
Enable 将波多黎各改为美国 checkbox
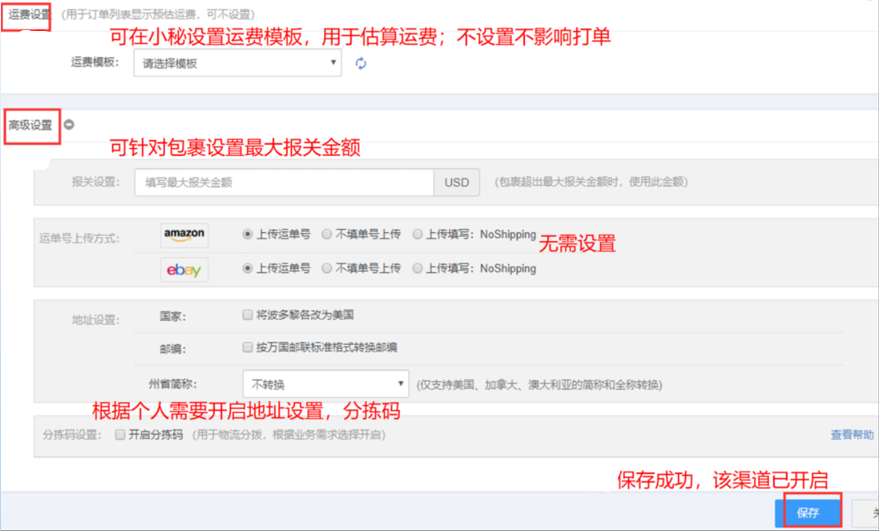(247, 315)
